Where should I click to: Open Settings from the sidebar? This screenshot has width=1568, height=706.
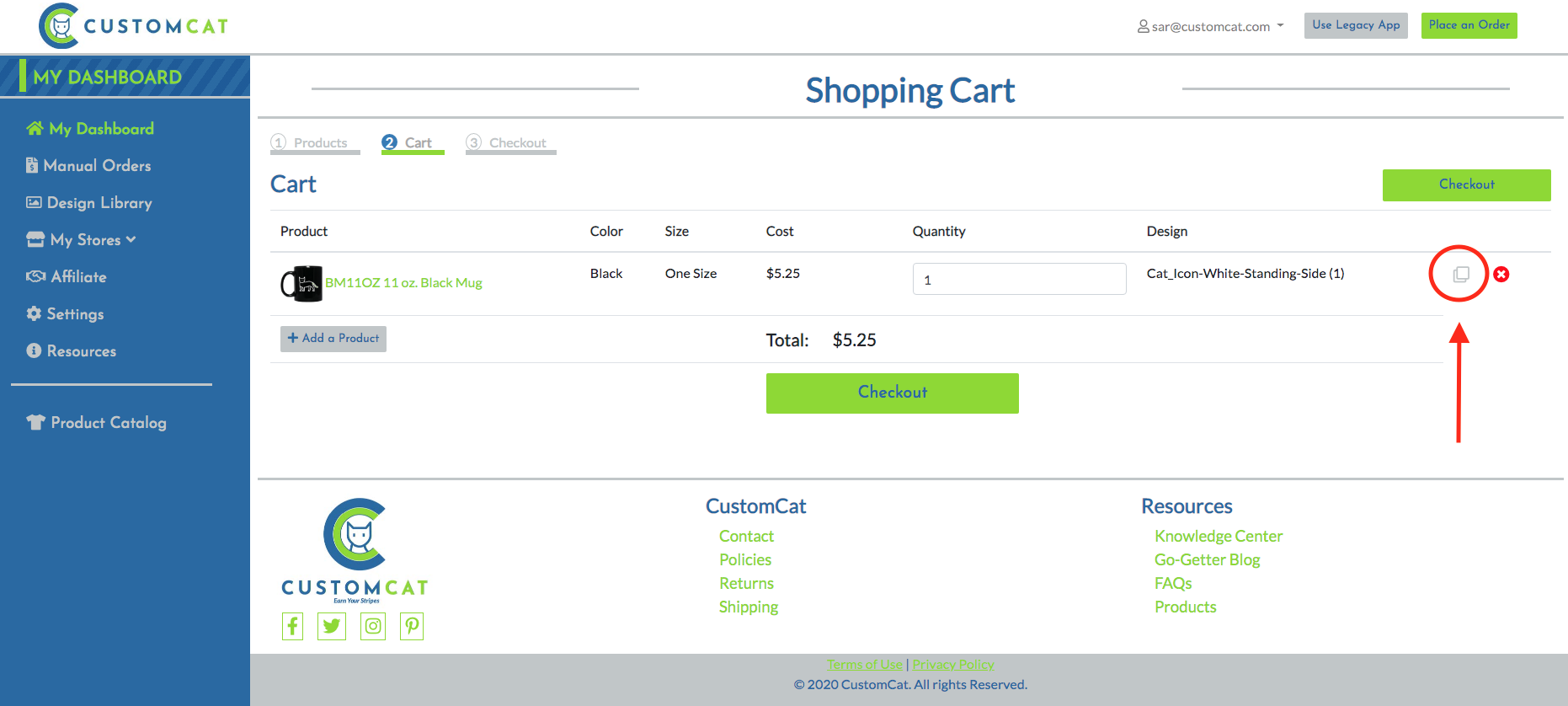(65, 314)
